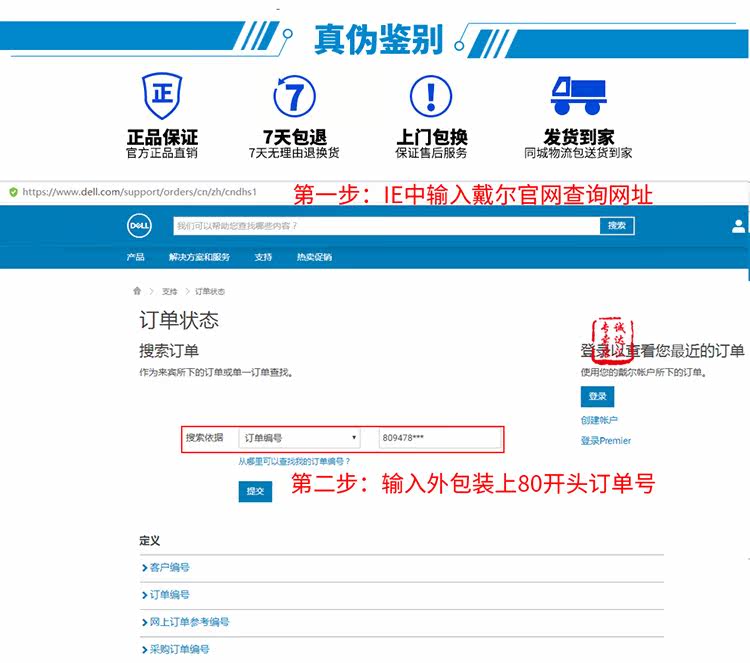The height and width of the screenshot is (663, 750).
Task: Click the 搜索 search button
Action: (x=617, y=226)
